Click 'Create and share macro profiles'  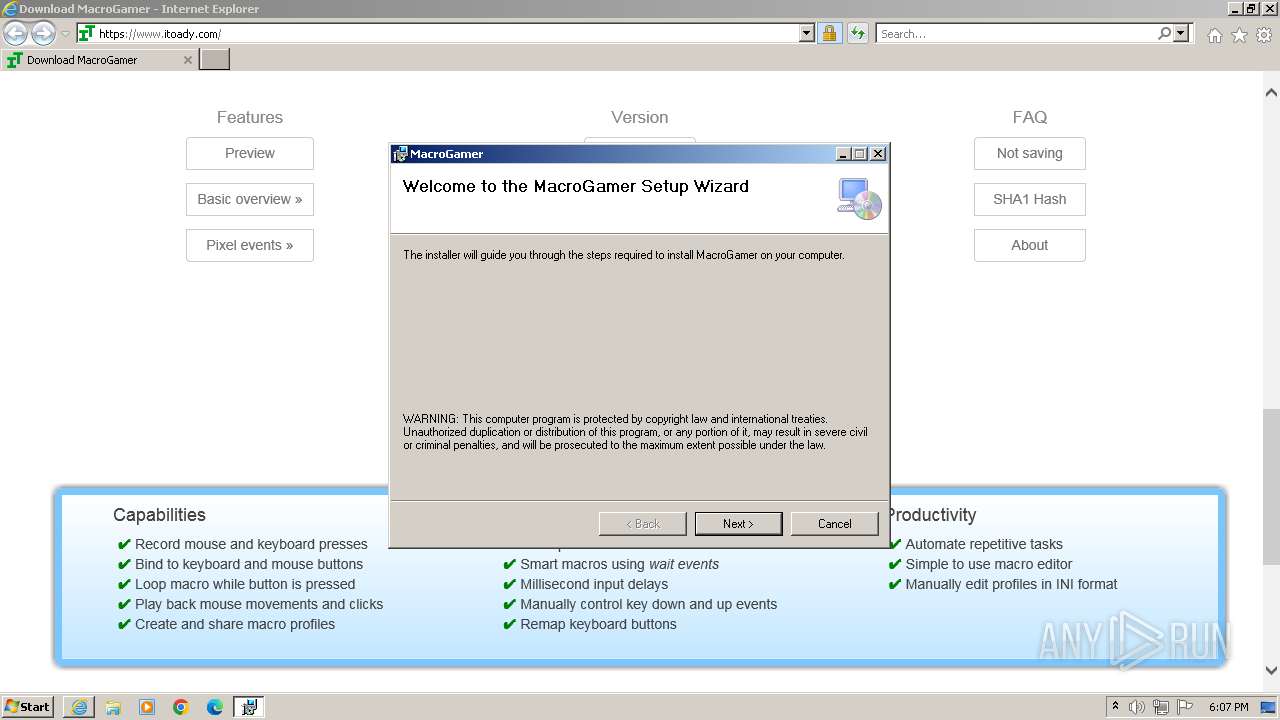point(235,624)
